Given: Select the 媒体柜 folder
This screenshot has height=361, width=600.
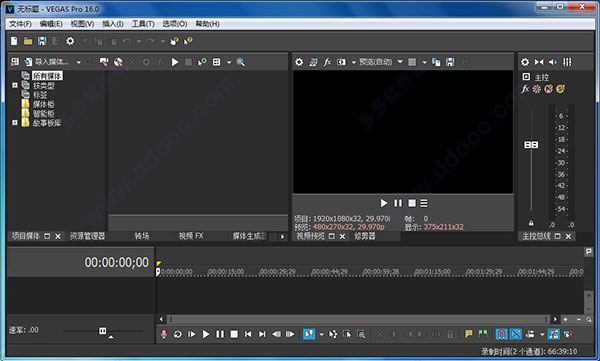Looking at the screenshot, I should 43,104.
